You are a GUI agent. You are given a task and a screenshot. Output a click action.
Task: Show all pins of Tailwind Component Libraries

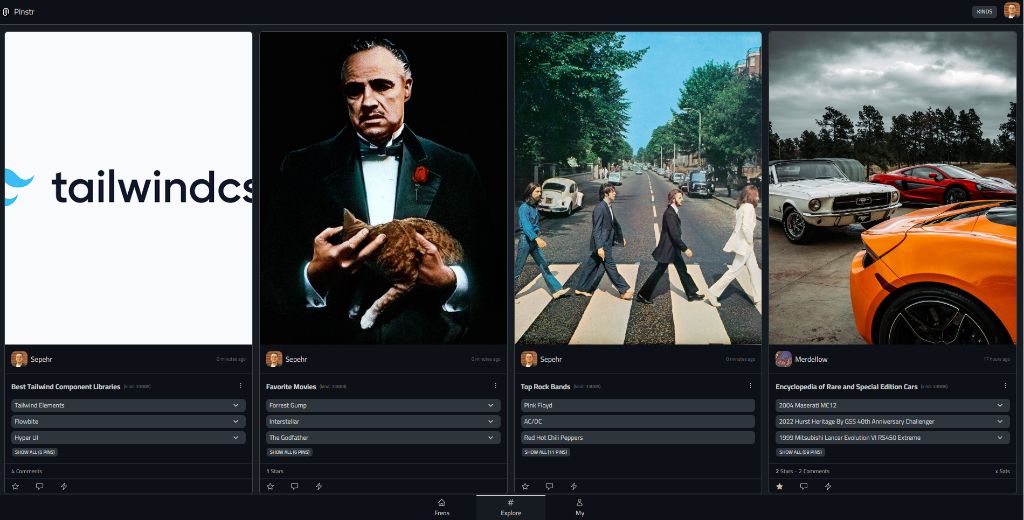point(35,452)
